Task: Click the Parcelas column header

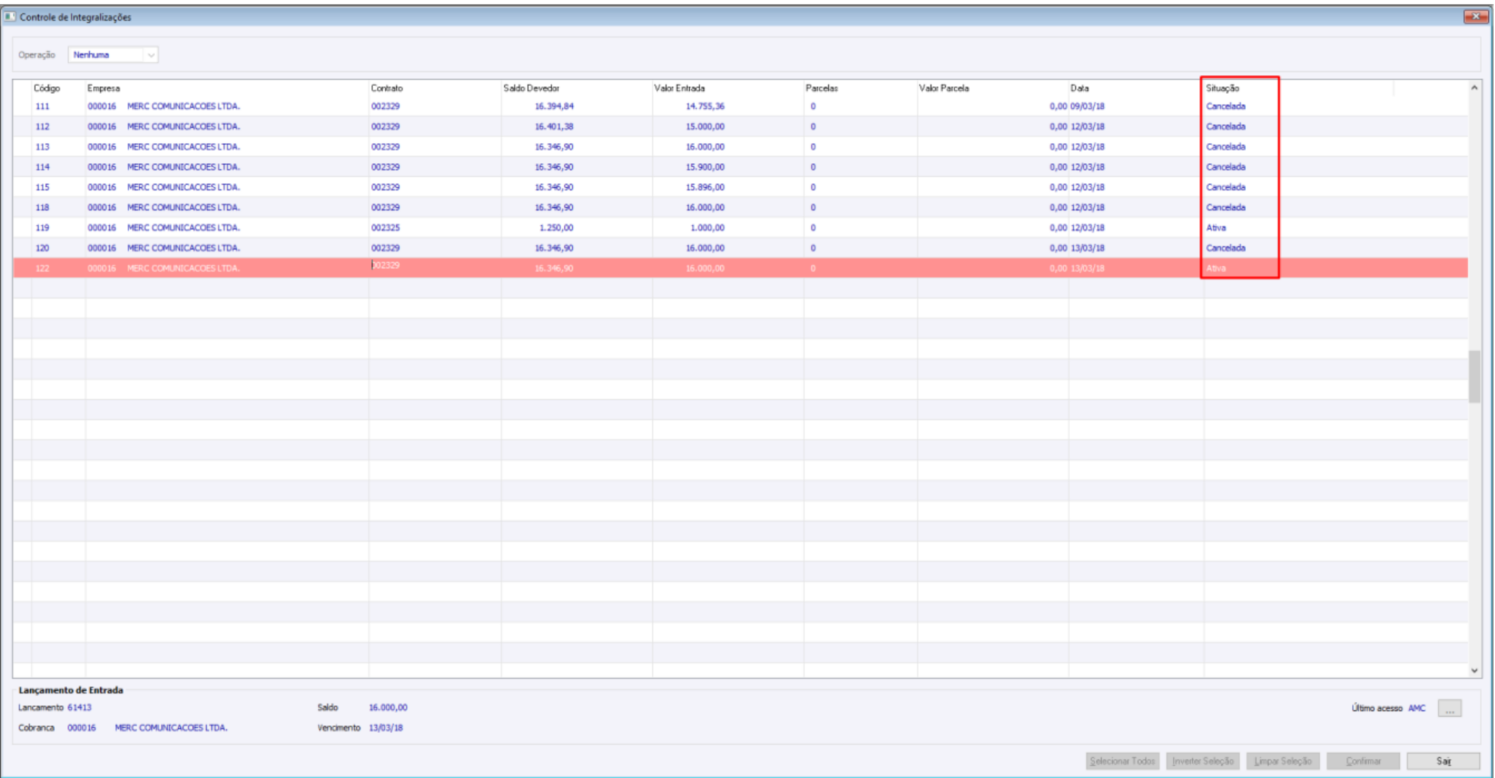Action: pyautogui.click(x=822, y=88)
